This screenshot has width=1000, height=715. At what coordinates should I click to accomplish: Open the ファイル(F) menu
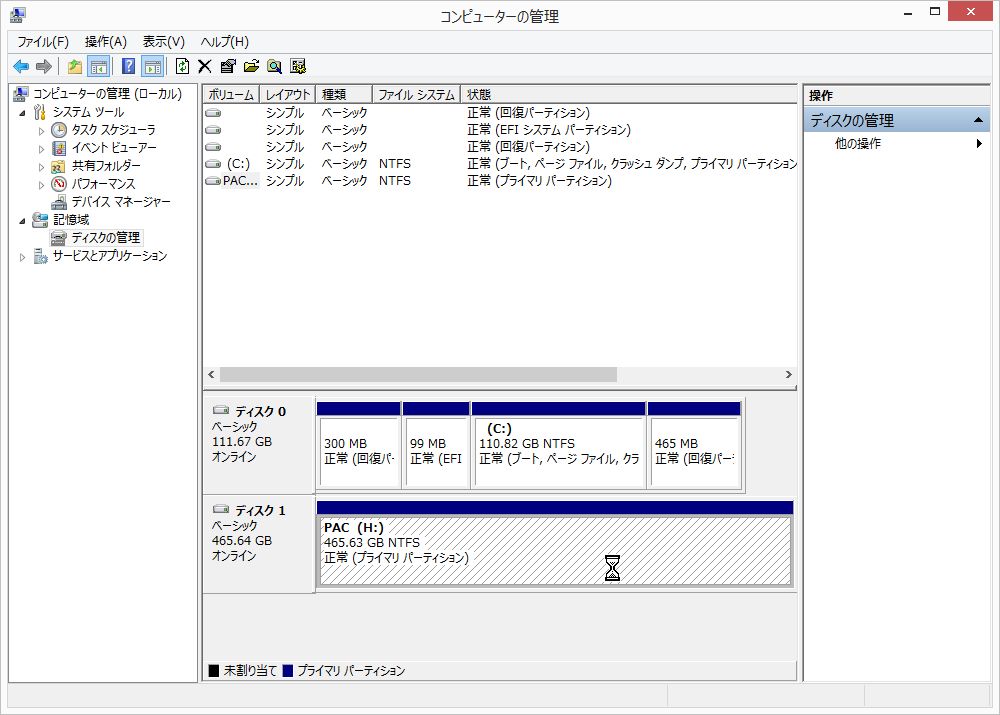(43, 42)
